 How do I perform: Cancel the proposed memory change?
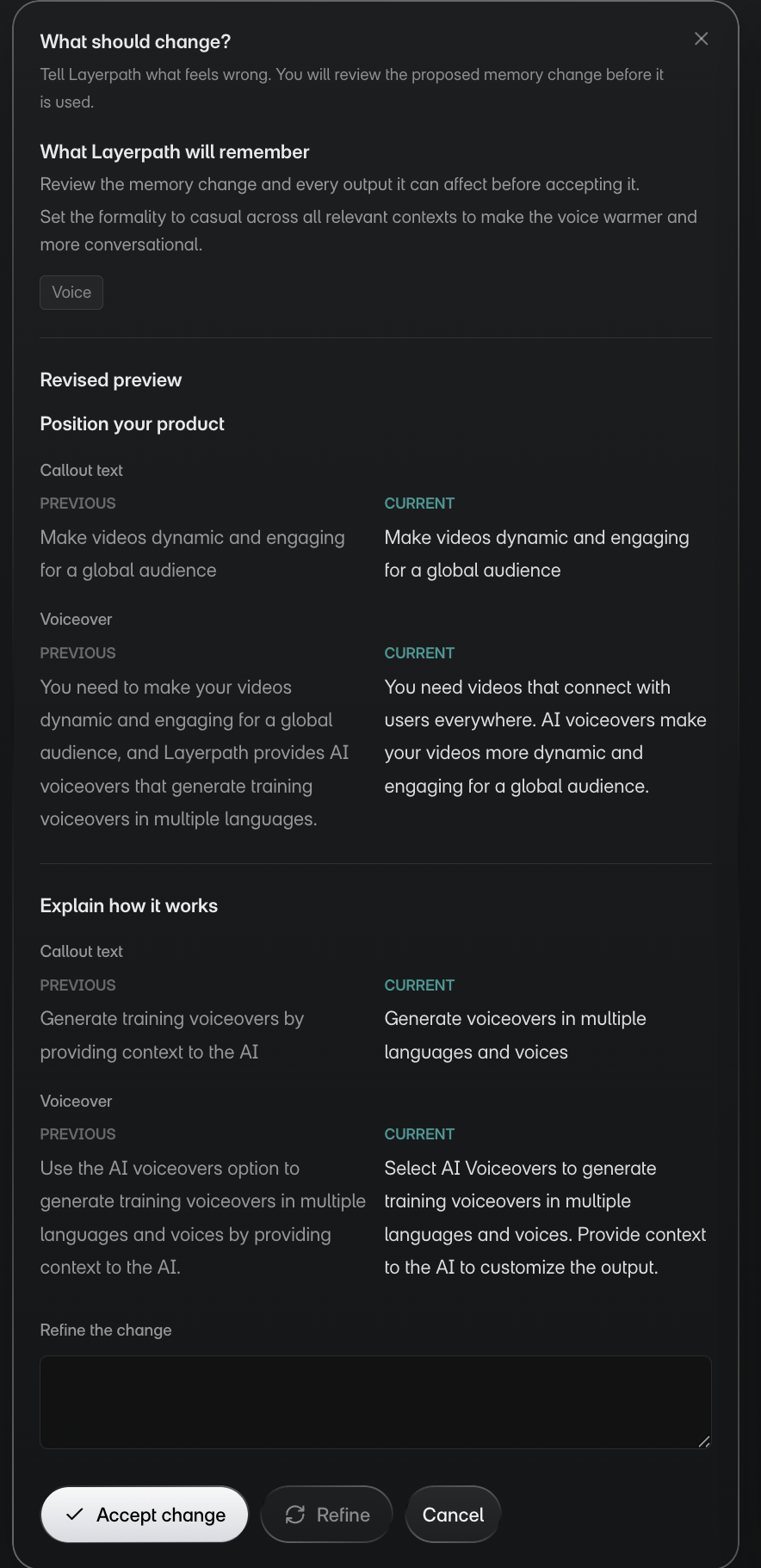(x=453, y=1515)
